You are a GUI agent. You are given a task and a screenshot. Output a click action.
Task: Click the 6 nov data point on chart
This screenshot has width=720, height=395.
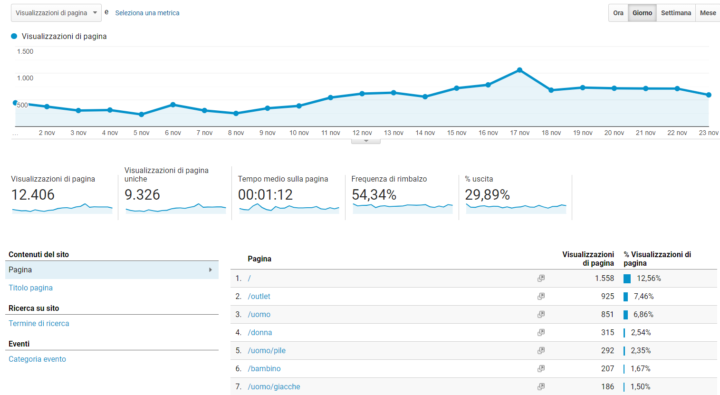[x=173, y=105]
